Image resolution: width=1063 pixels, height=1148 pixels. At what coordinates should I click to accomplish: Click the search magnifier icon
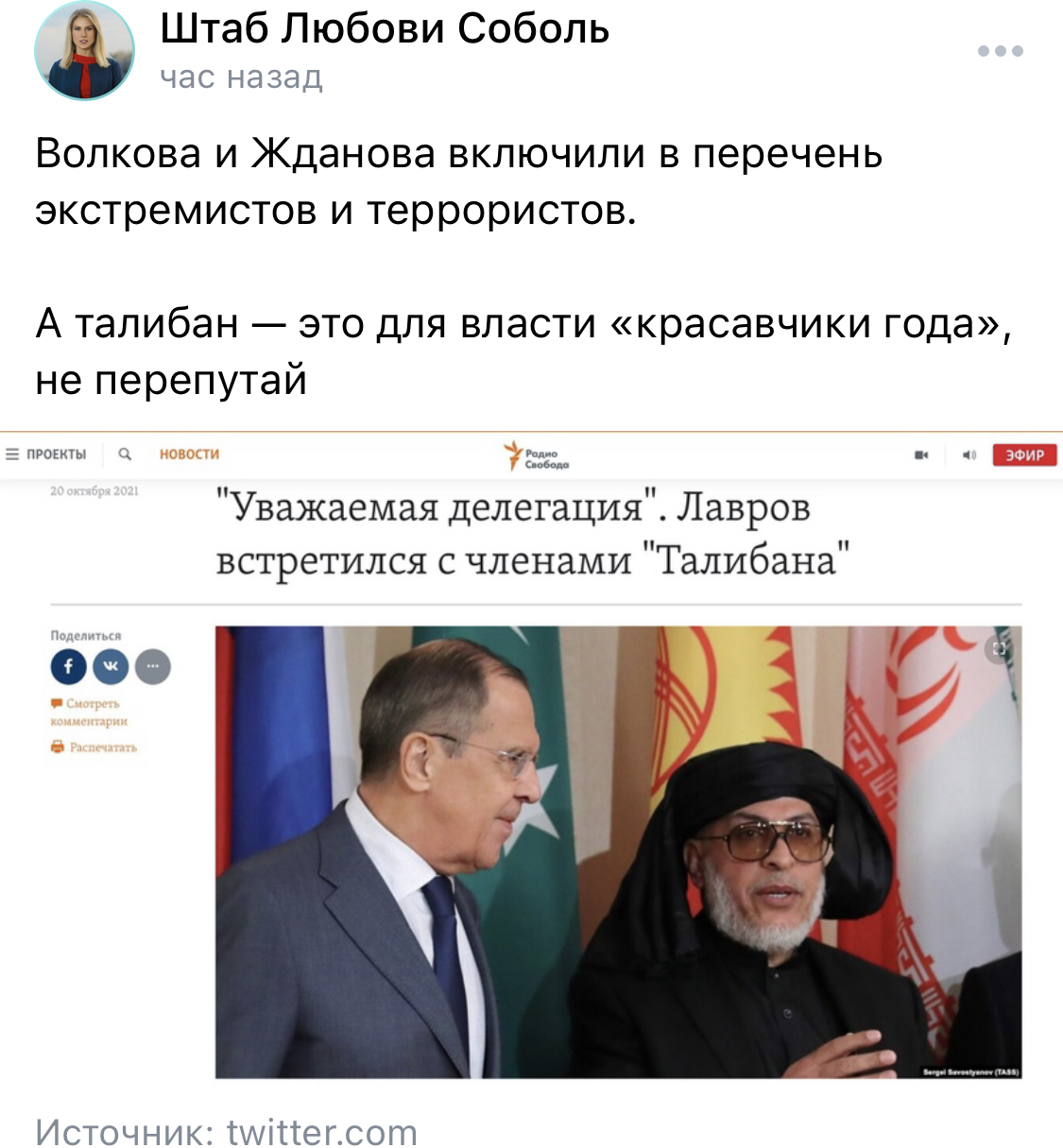(125, 454)
